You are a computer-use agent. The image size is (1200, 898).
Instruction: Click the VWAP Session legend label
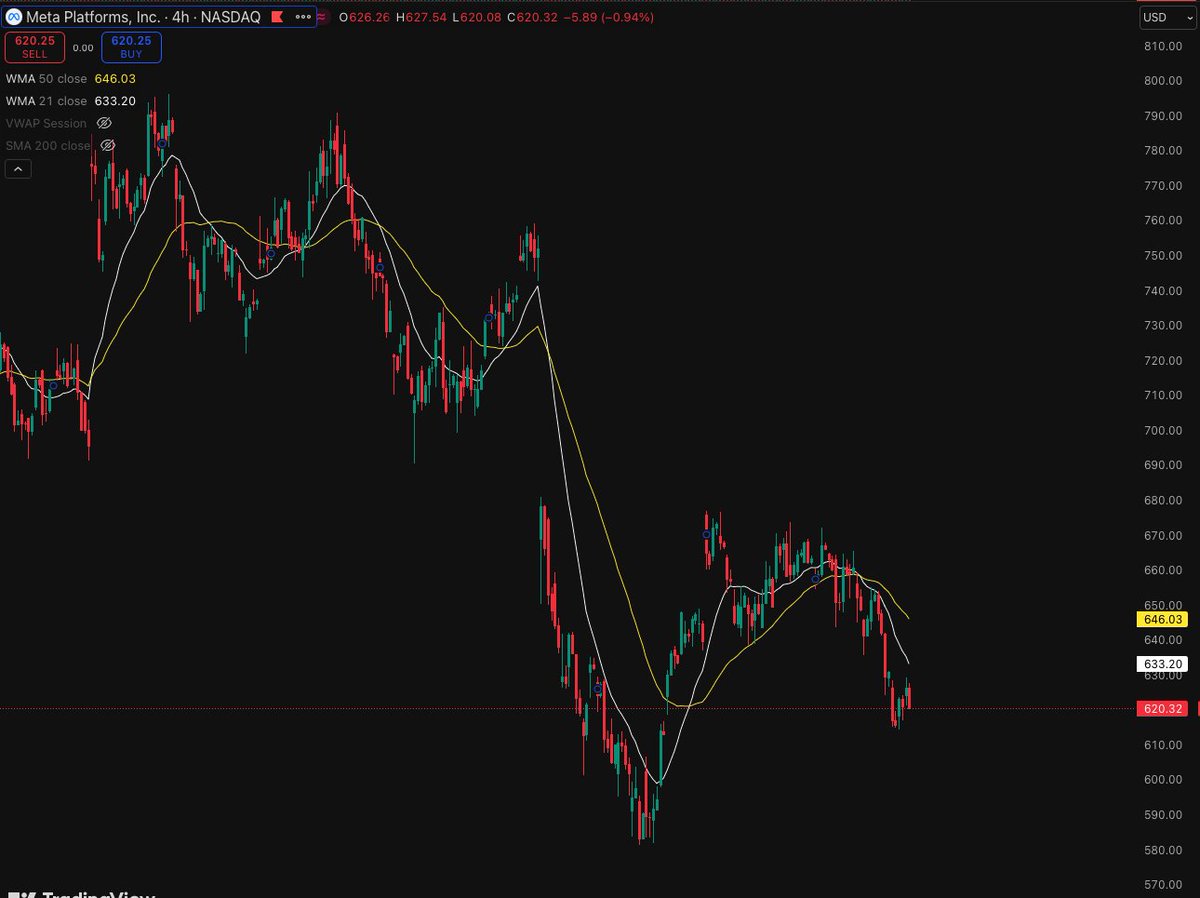pyautogui.click(x=47, y=123)
